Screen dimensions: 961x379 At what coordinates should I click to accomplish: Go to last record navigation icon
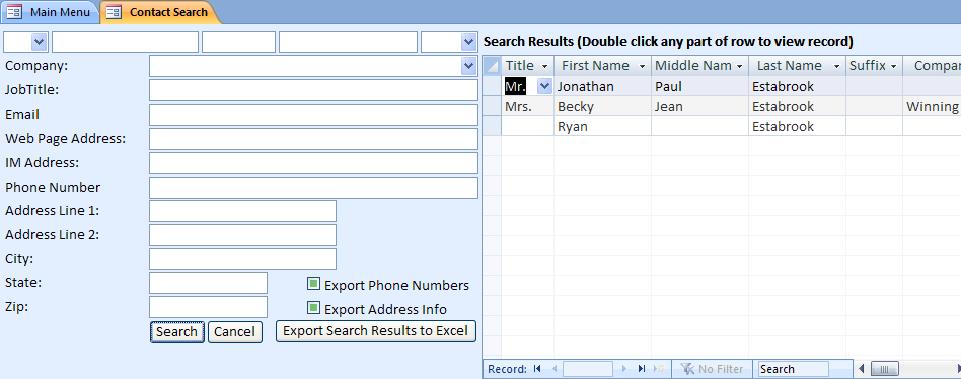[642, 369]
